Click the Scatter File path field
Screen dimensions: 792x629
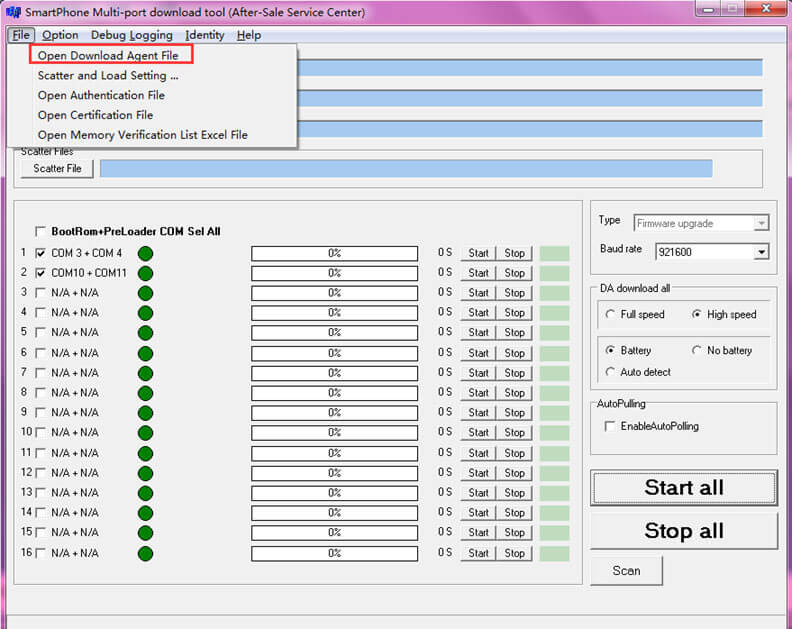pos(406,169)
